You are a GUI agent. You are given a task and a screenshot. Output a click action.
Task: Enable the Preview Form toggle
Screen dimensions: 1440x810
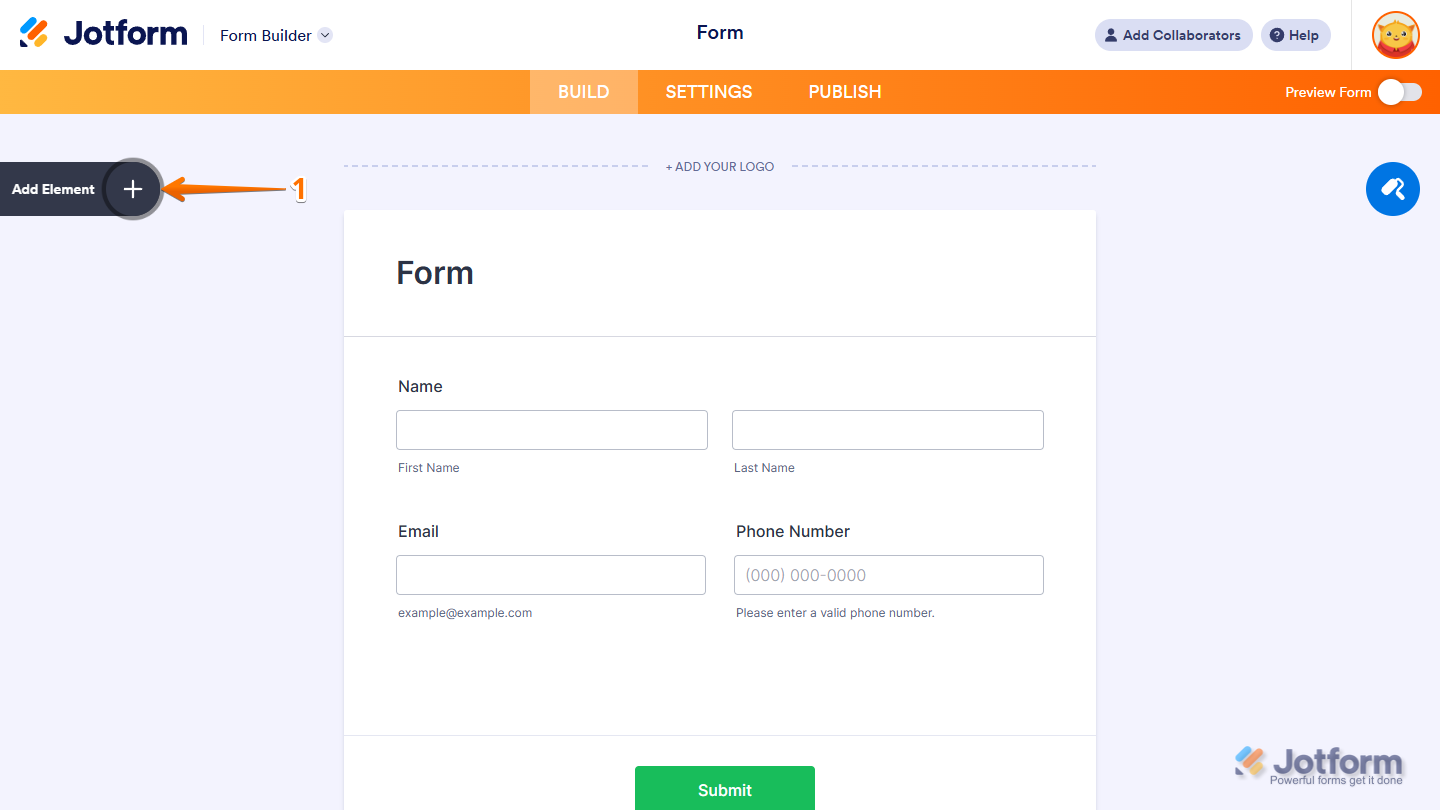pyautogui.click(x=1397, y=91)
